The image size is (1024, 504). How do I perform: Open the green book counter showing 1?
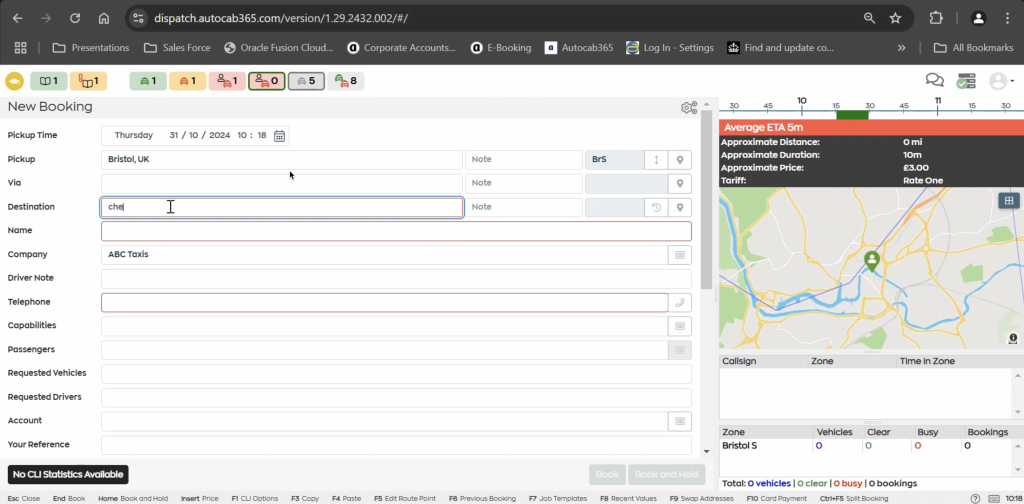[48, 81]
